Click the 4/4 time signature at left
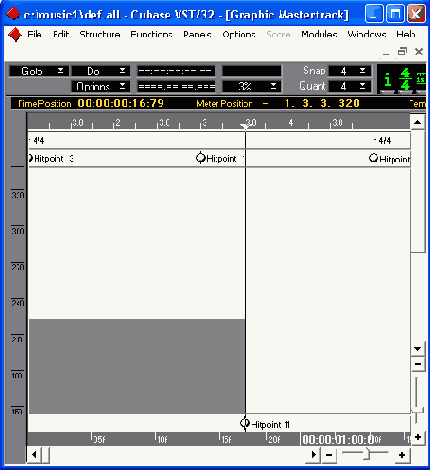The image size is (430, 470). pyautogui.click(x=38, y=140)
